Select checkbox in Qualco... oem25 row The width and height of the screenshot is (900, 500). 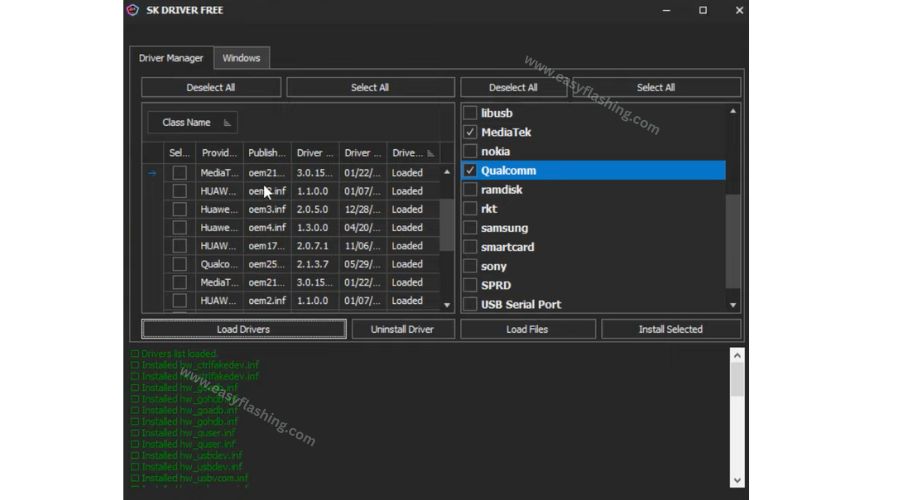pyautogui.click(x=180, y=264)
